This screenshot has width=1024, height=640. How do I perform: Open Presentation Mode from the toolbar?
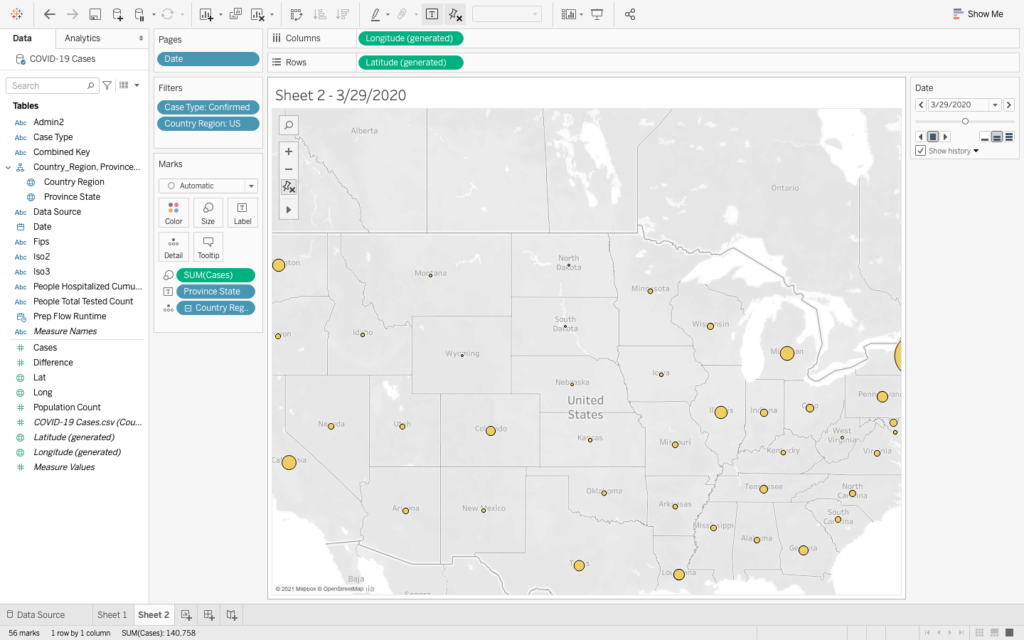click(x=597, y=14)
